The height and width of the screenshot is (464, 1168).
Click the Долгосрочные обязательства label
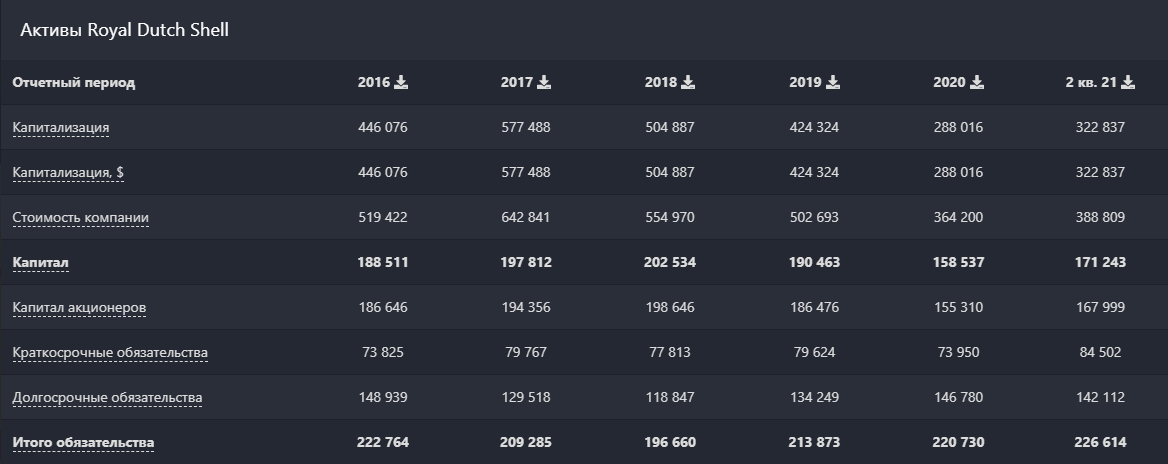coord(107,397)
